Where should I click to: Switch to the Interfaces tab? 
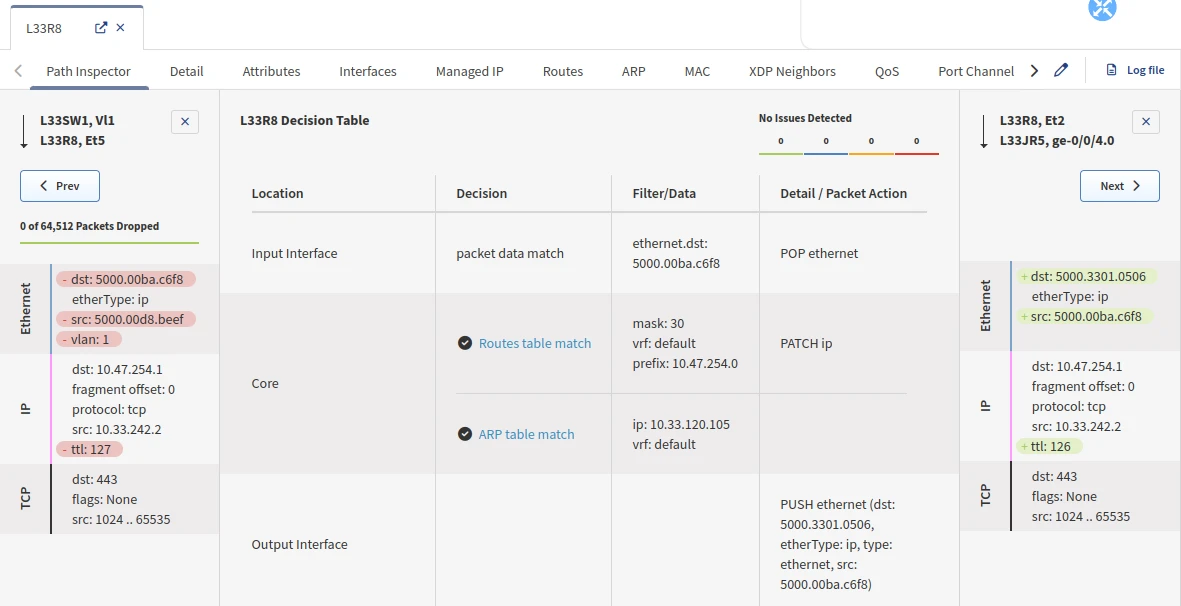(368, 71)
